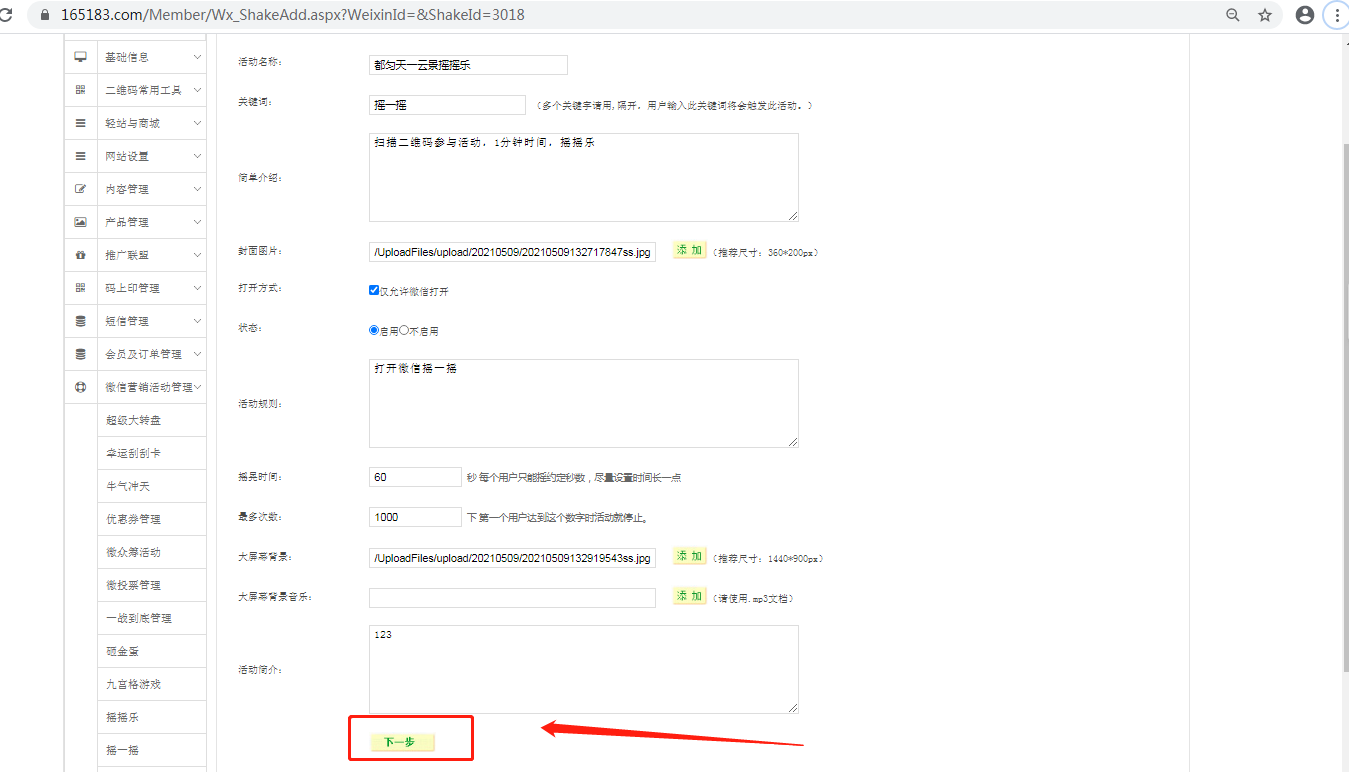Screen dimensions: 1349x772
Task: Click the database icon beside 短信管理
Action: click(x=81, y=321)
